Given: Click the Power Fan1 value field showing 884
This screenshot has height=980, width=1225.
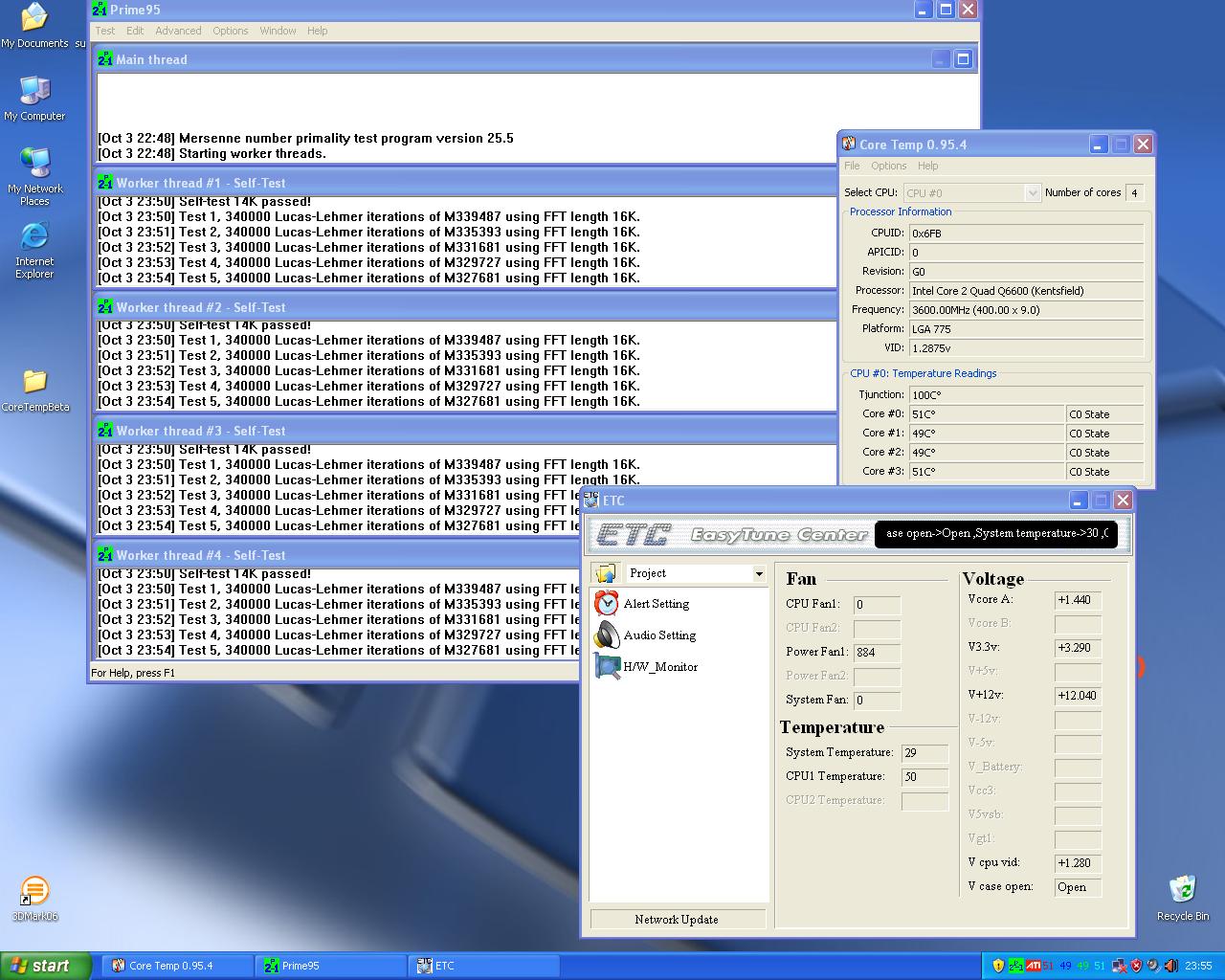Looking at the screenshot, I should click(877, 653).
